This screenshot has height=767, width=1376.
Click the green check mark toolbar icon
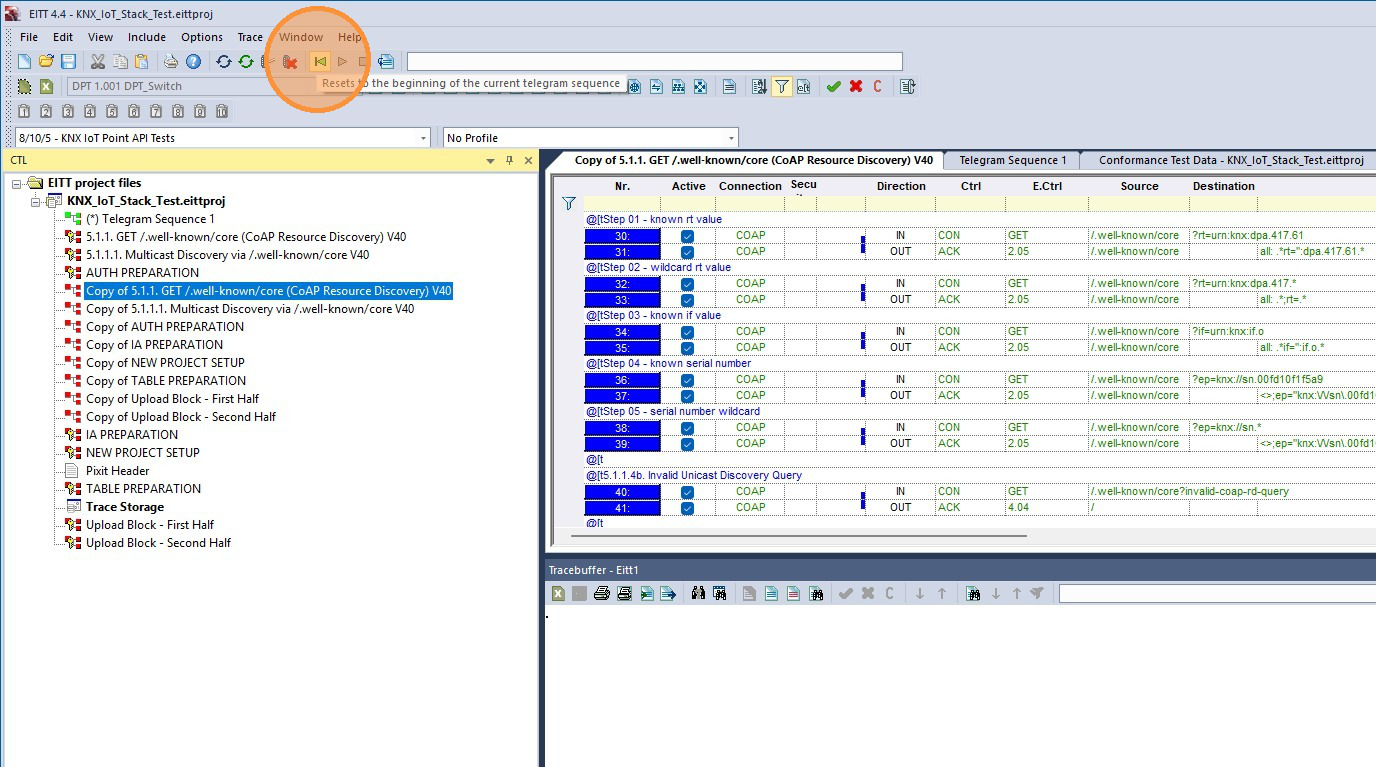coord(833,87)
